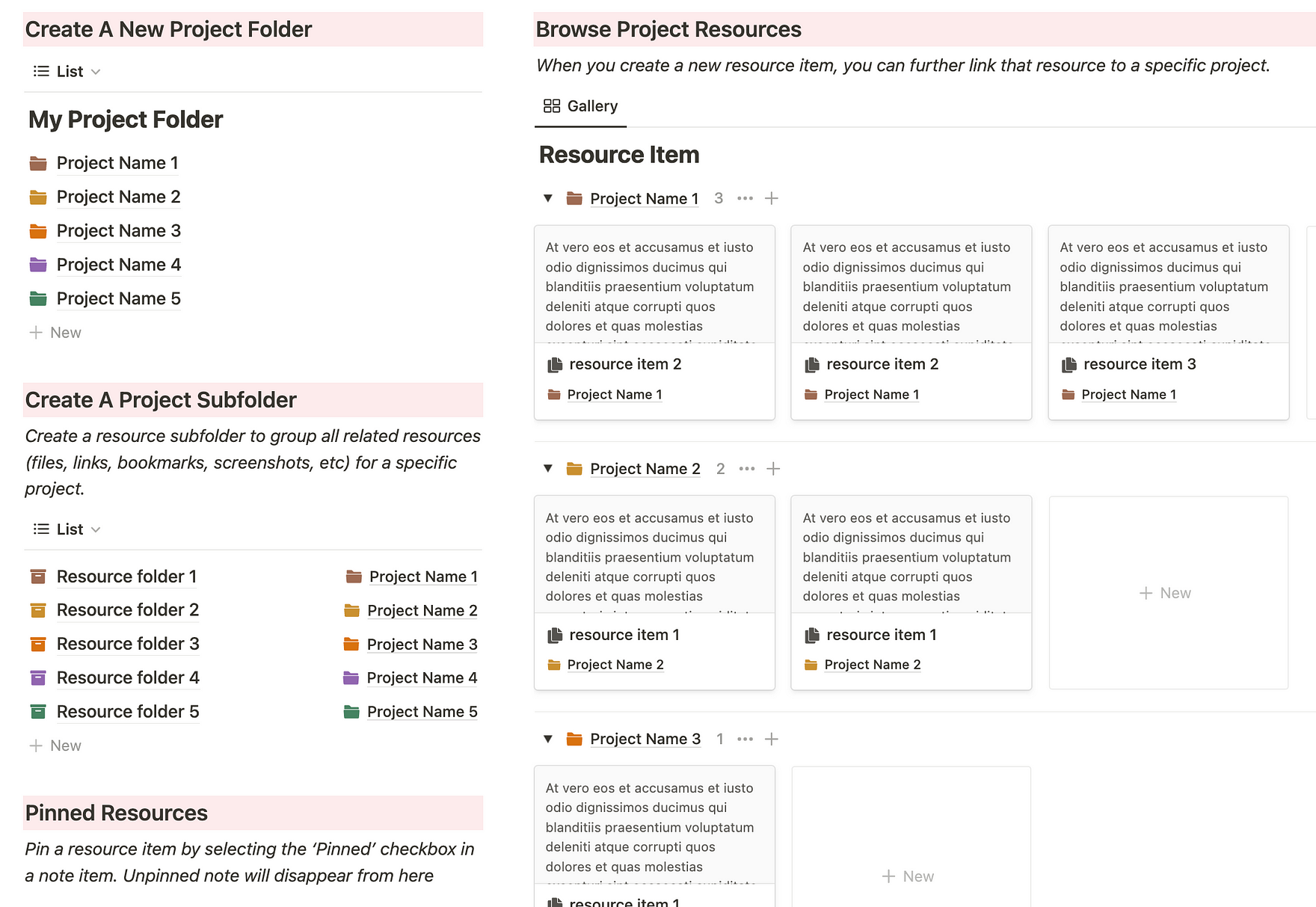Open three-dot menu for Project Name 3 group

[745, 740]
